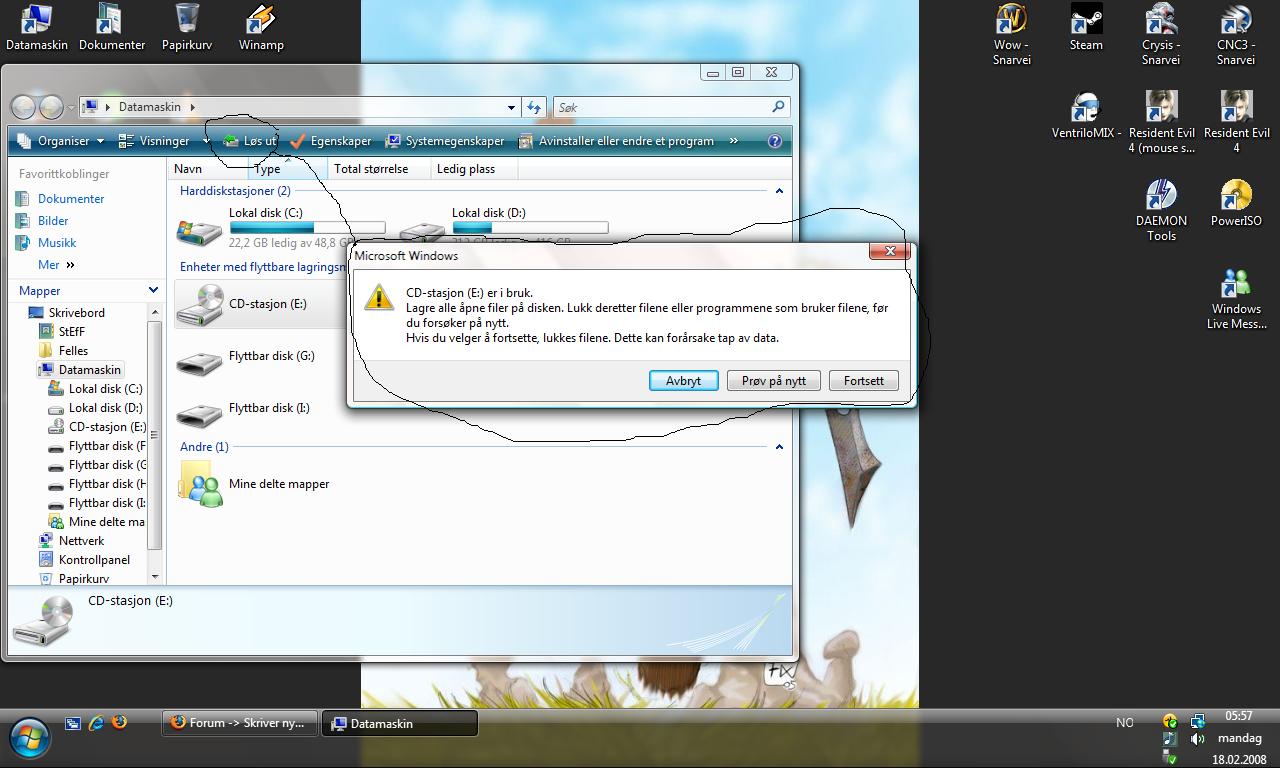Sort by the Ledig plass column
Screen dimensions: 1280x768
[473, 169]
